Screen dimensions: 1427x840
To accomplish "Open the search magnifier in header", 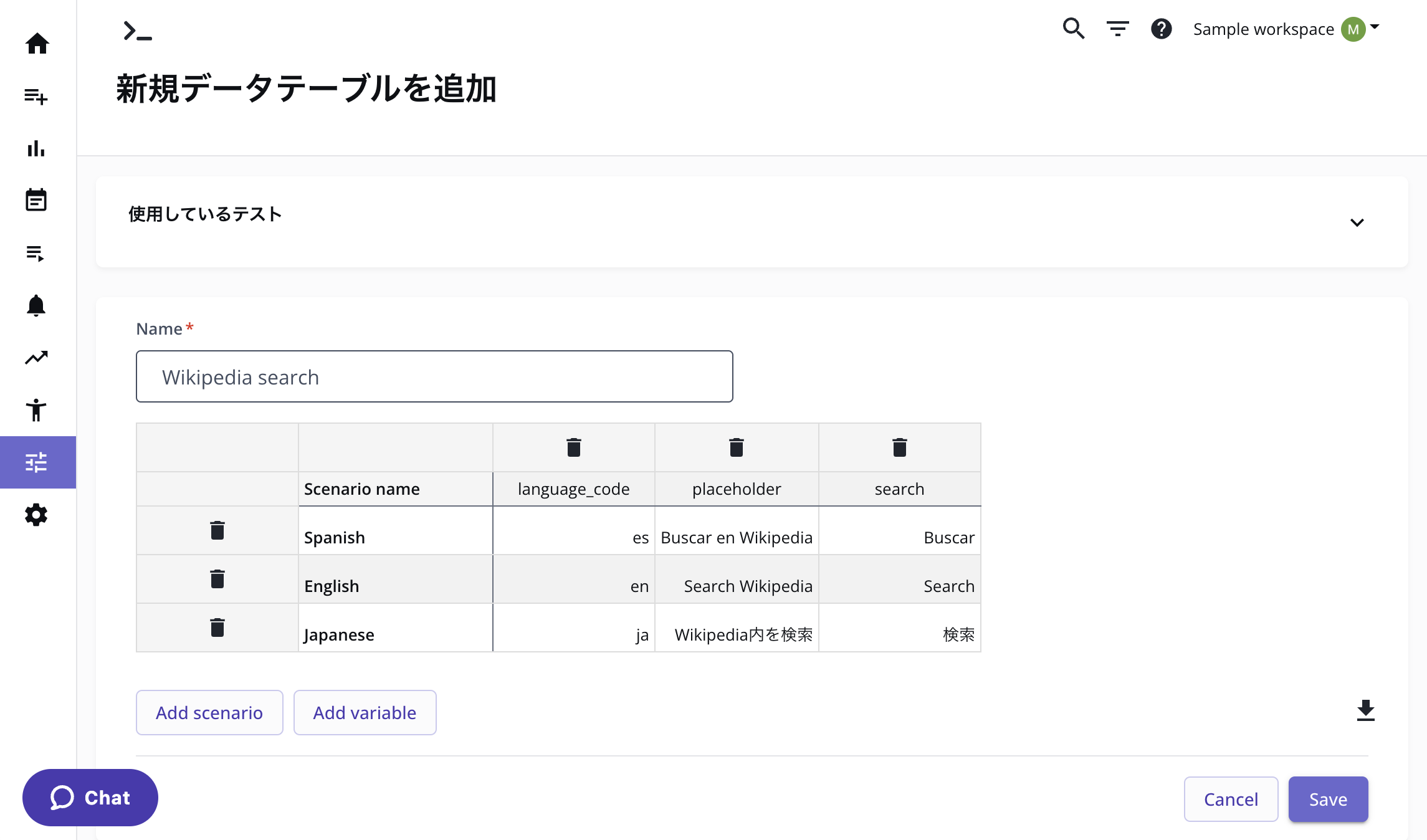I will pos(1073,29).
